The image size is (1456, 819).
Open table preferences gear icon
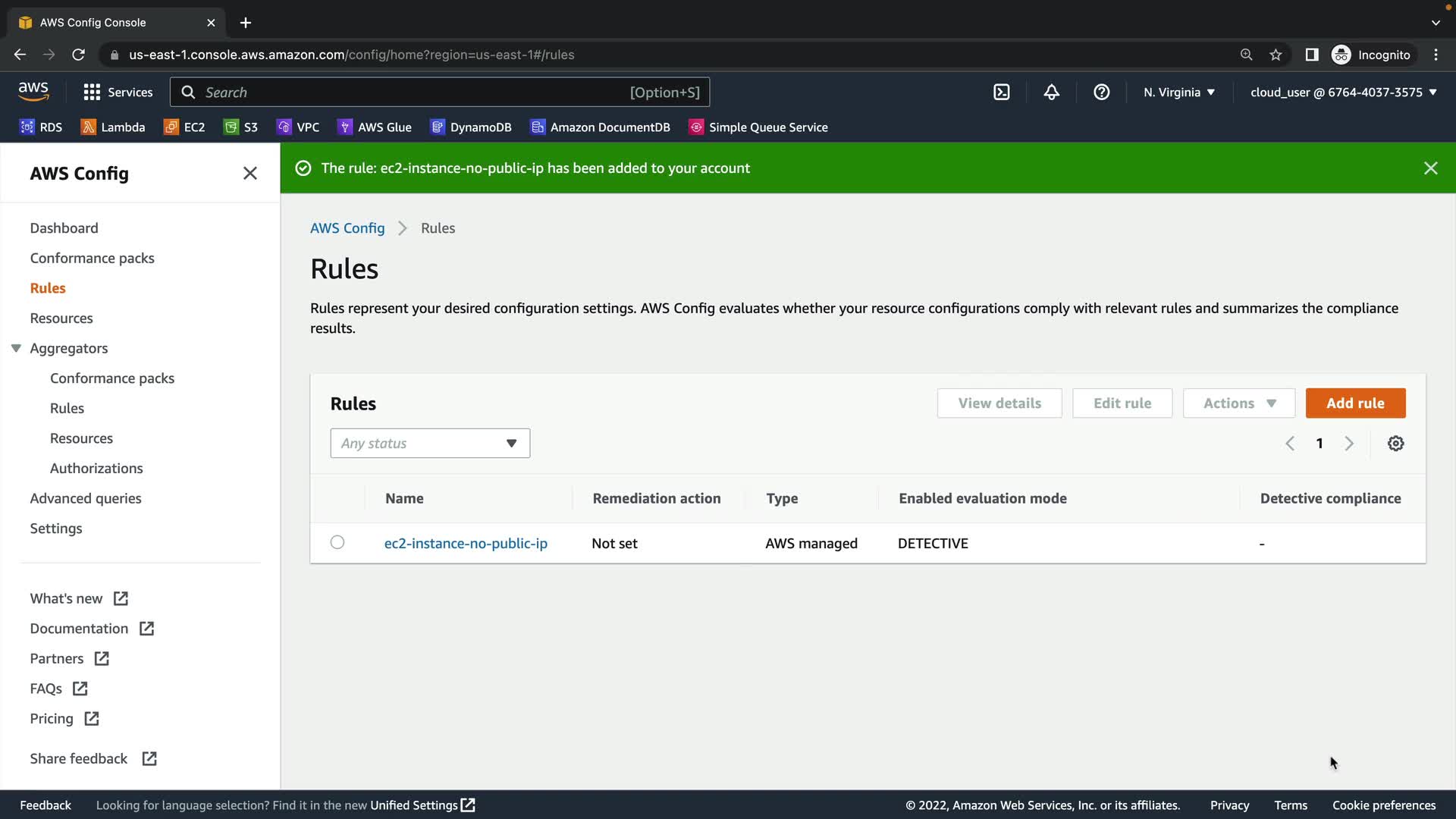(x=1395, y=444)
